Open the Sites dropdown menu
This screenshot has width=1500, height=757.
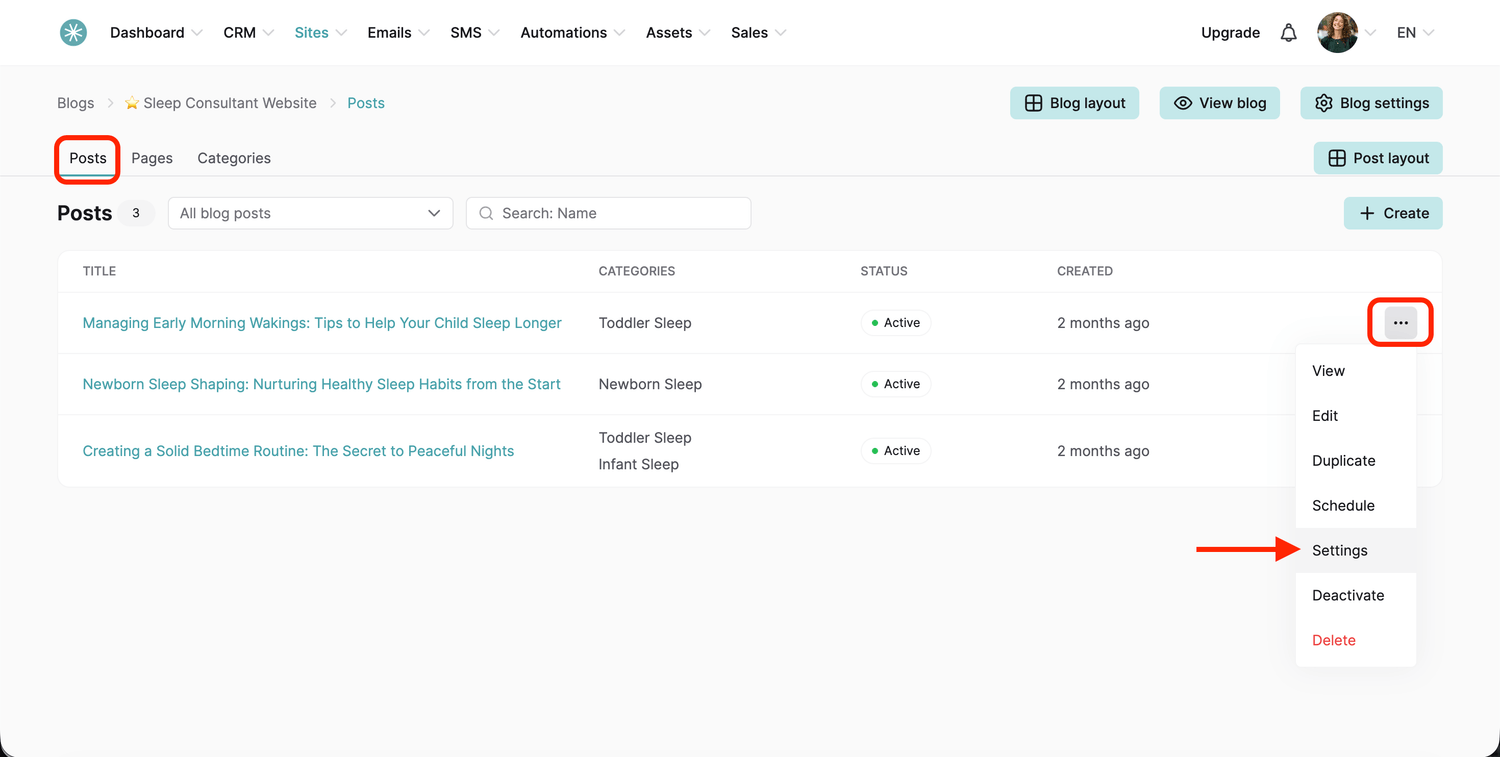(320, 33)
